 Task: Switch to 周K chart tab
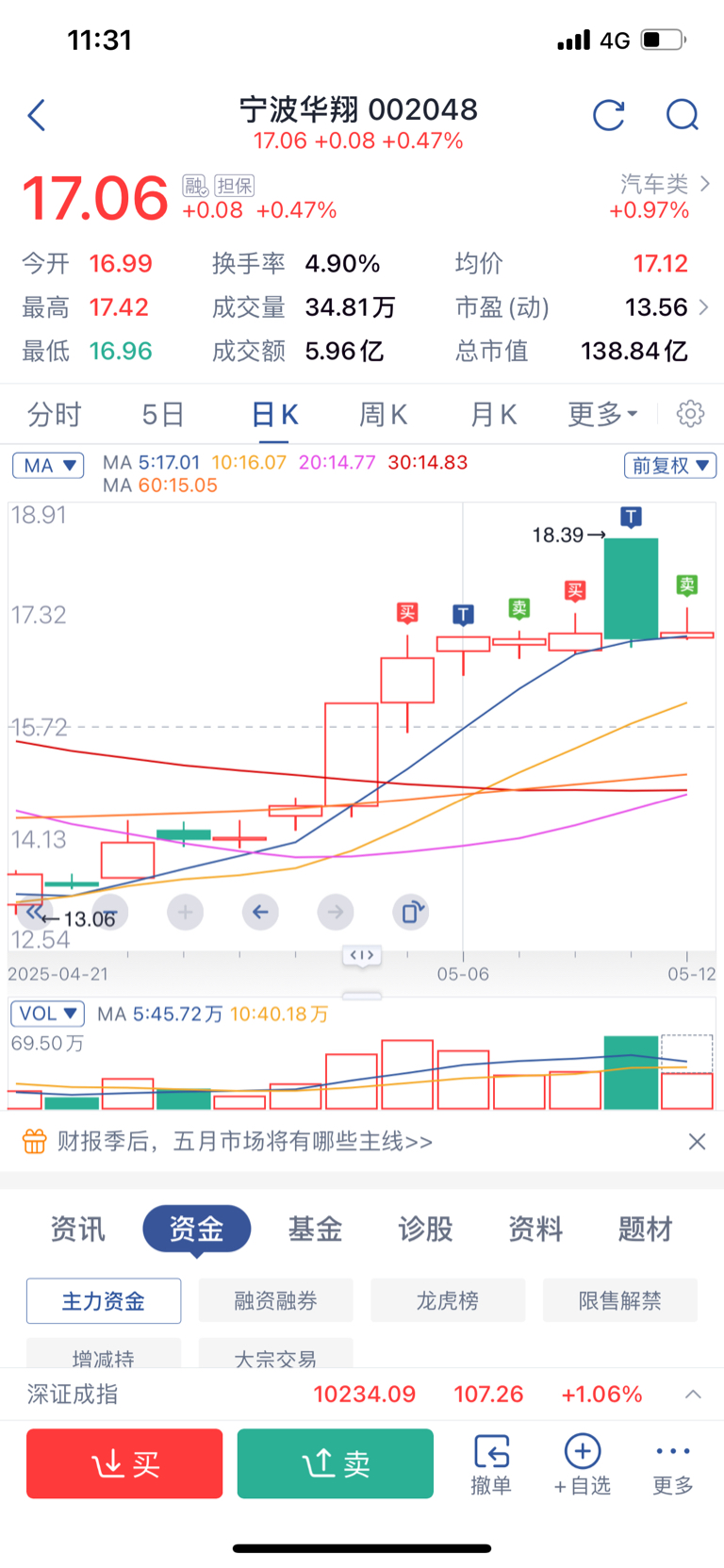(x=384, y=414)
